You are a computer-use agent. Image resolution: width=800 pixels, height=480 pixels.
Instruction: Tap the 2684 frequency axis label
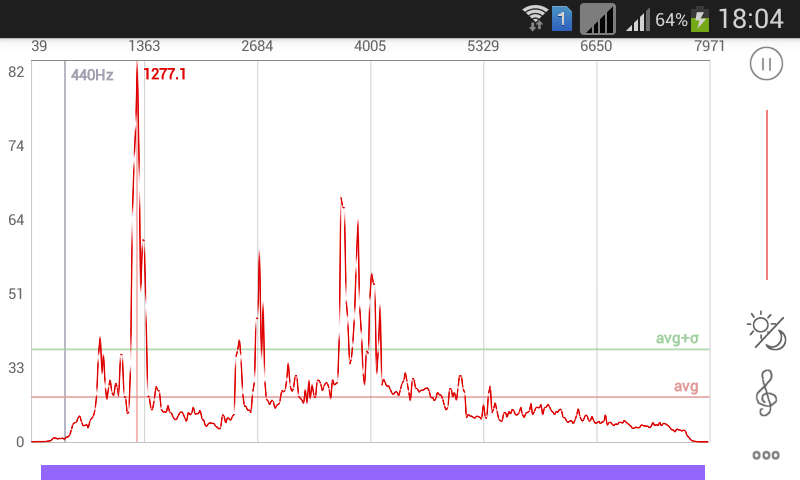257,46
